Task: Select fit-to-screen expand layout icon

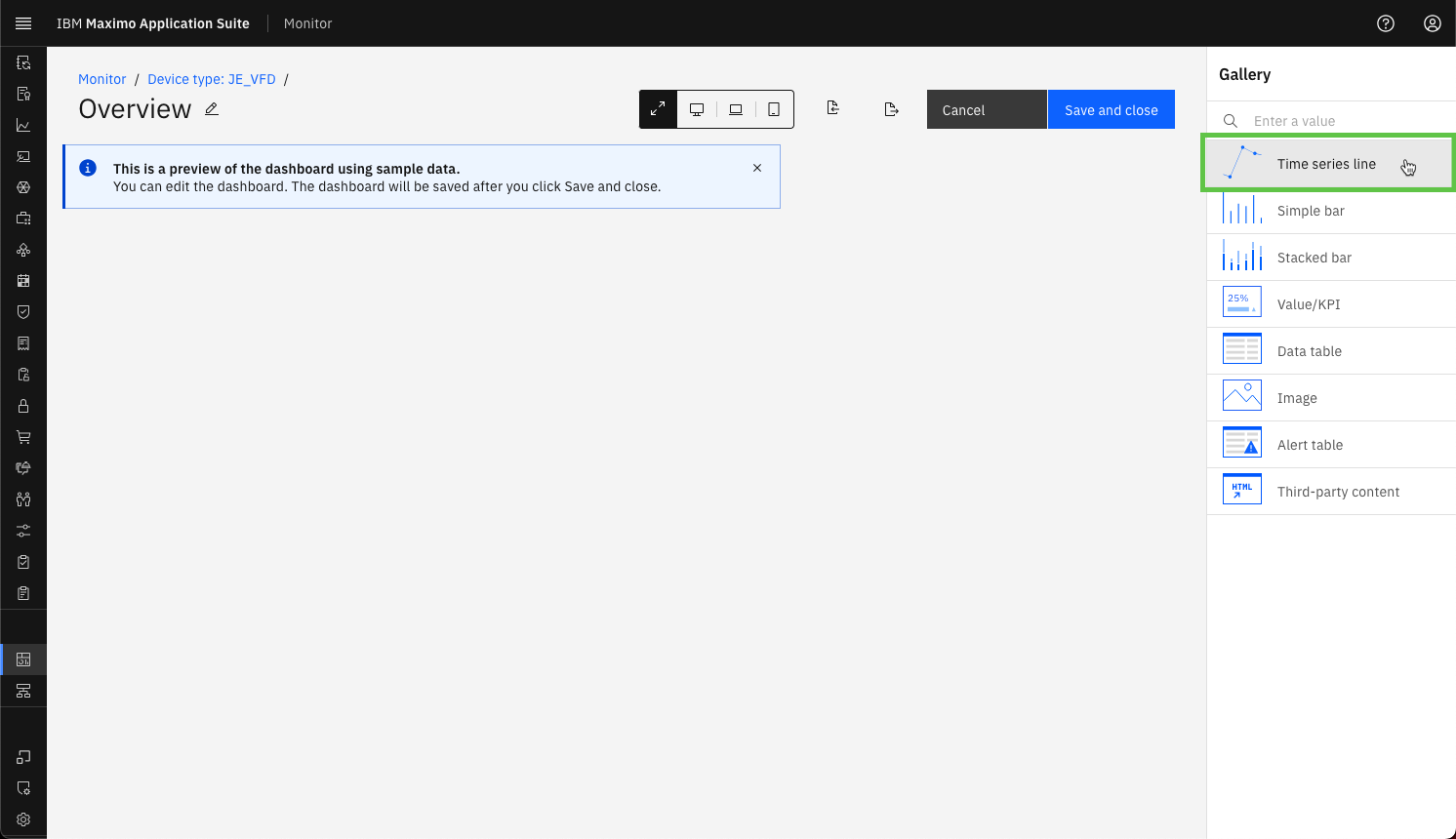Action: click(x=658, y=109)
